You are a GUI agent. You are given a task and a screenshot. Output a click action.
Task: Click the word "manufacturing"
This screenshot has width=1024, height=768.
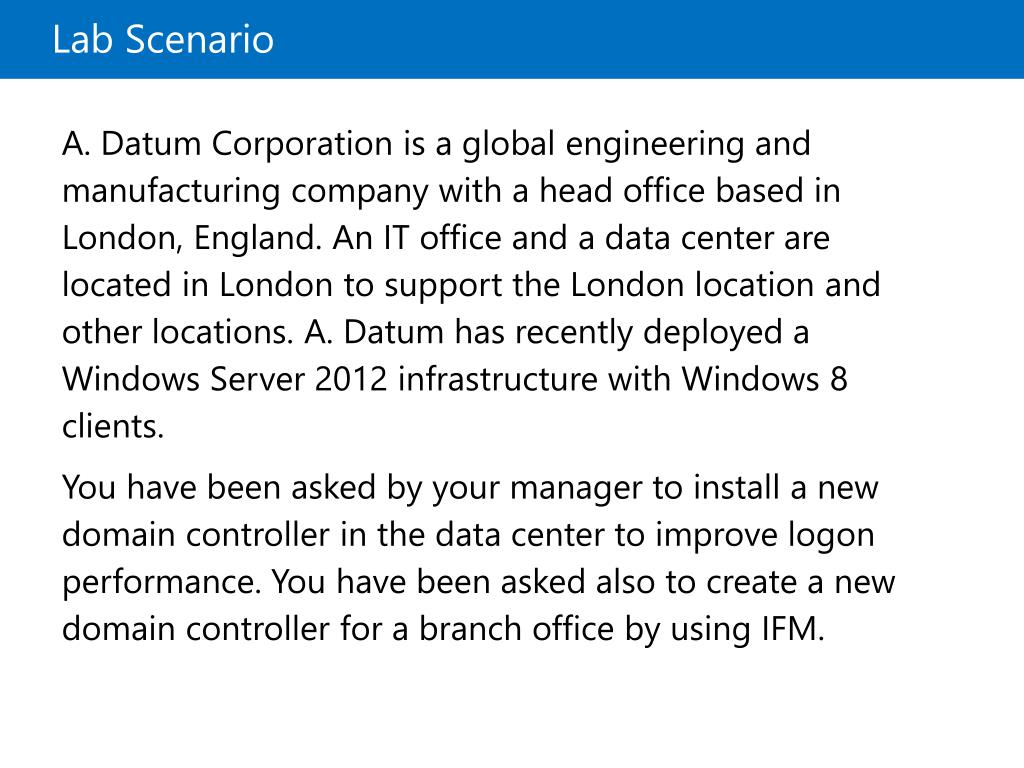(x=171, y=192)
